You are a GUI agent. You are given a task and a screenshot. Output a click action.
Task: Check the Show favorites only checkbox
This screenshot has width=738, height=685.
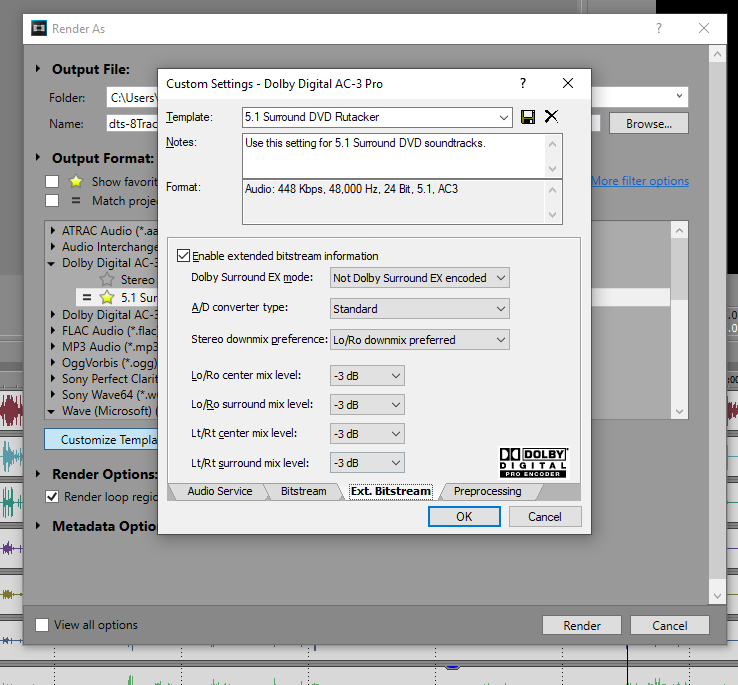(52, 182)
